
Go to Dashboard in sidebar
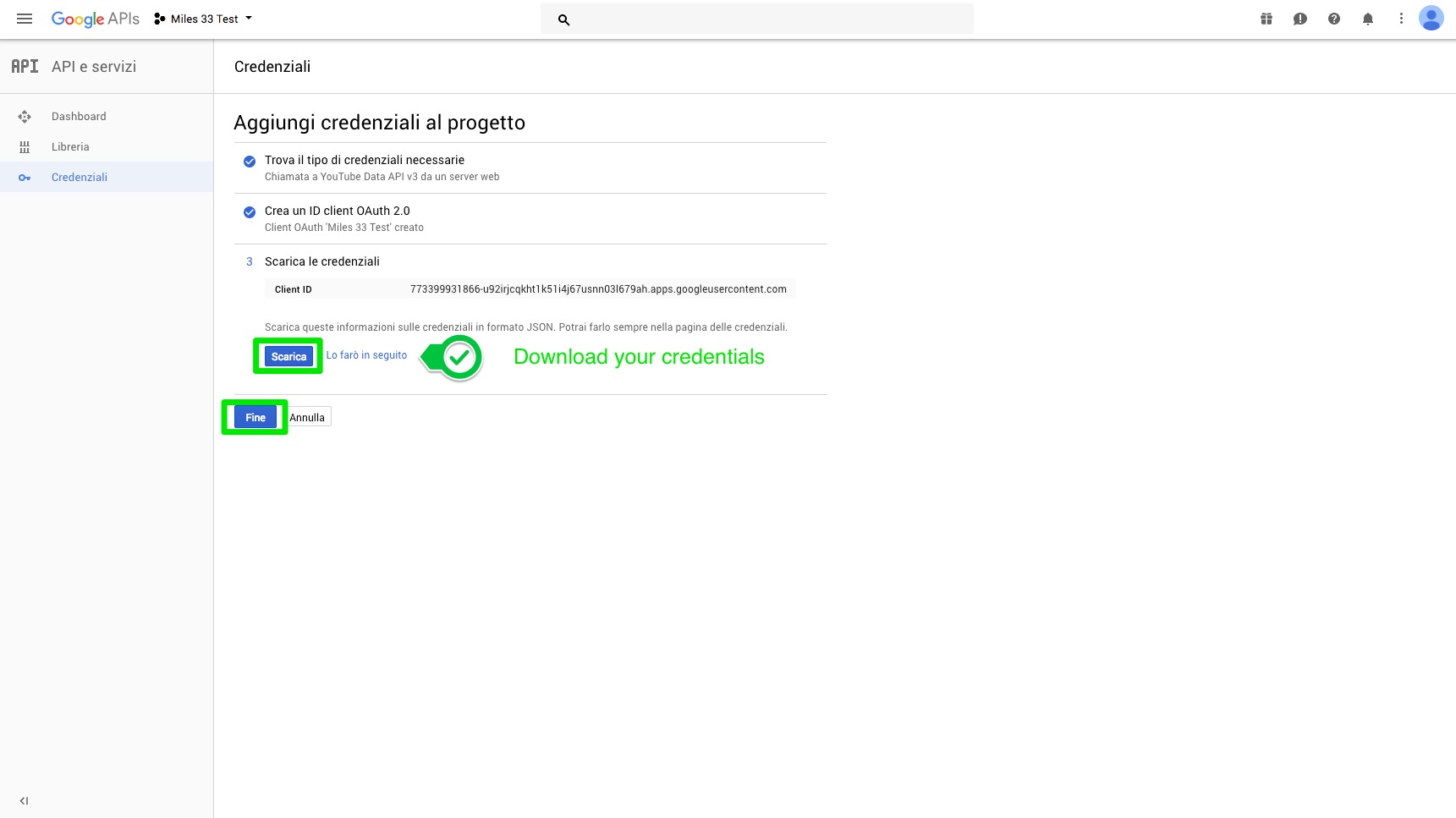(79, 117)
